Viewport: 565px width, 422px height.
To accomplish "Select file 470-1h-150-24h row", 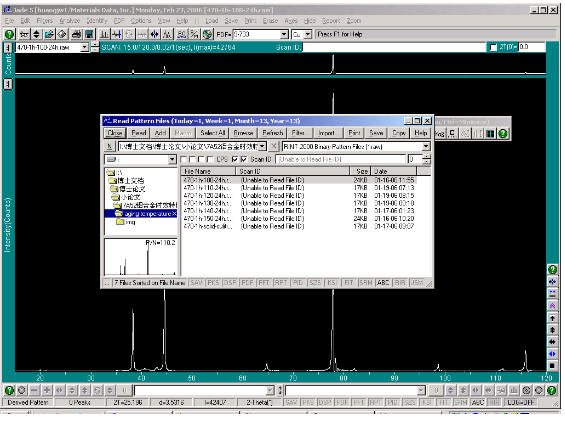I will click(299, 219).
